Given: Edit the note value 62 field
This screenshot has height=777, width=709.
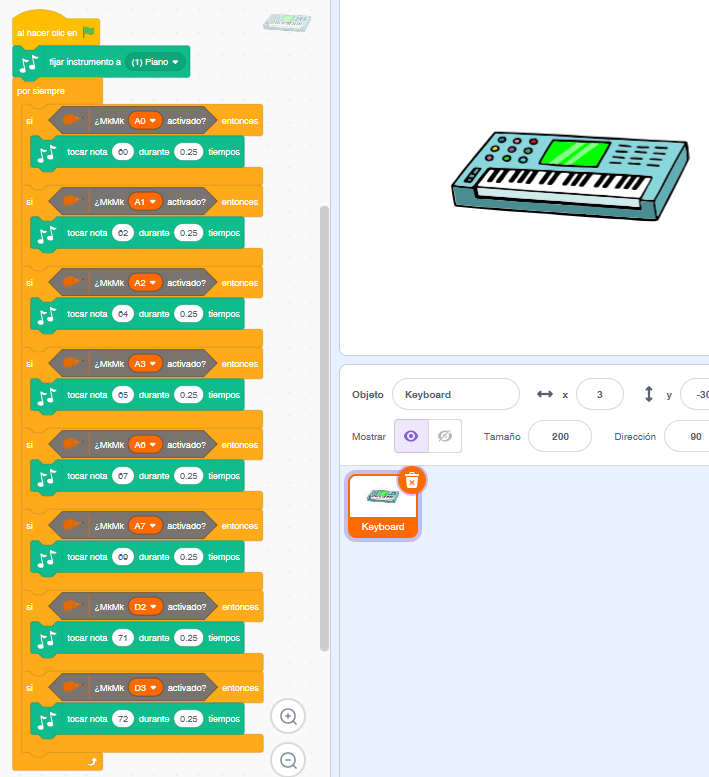Looking at the screenshot, I should coord(123,233).
